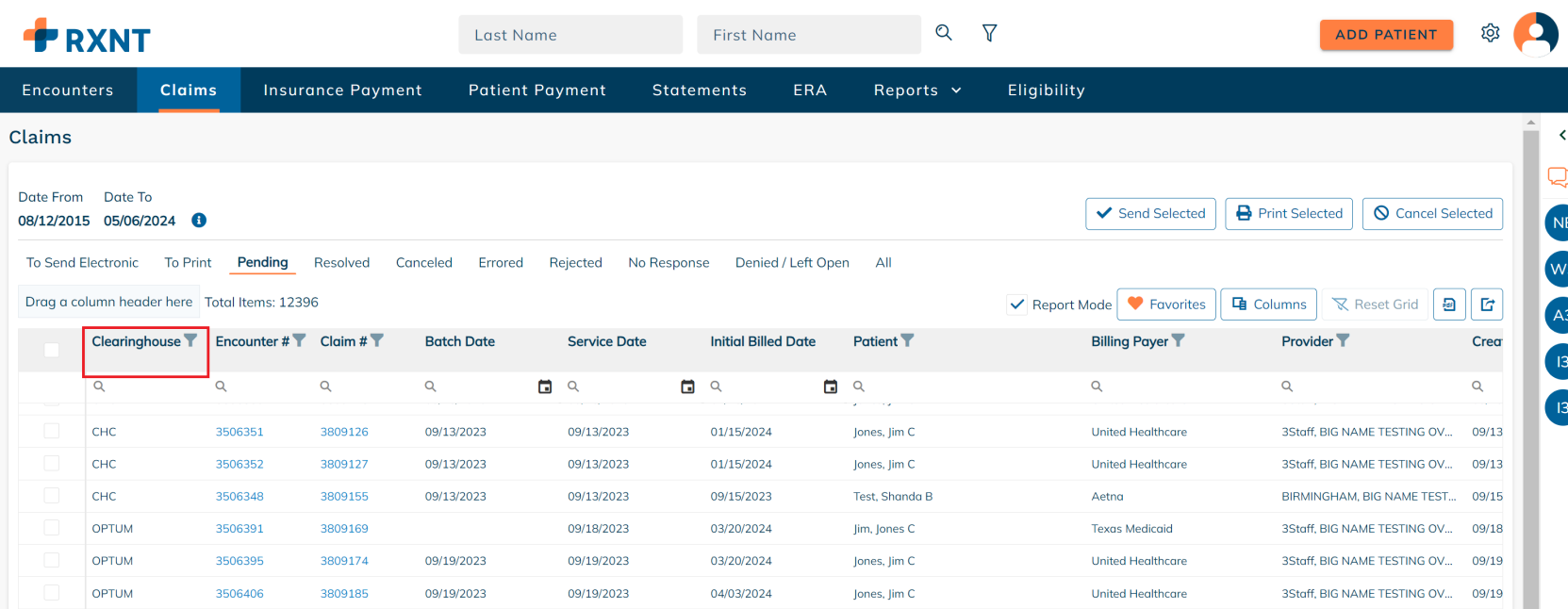The image size is (1568, 609).
Task: Click the patient search magnifier icon
Action: tap(944, 33)
